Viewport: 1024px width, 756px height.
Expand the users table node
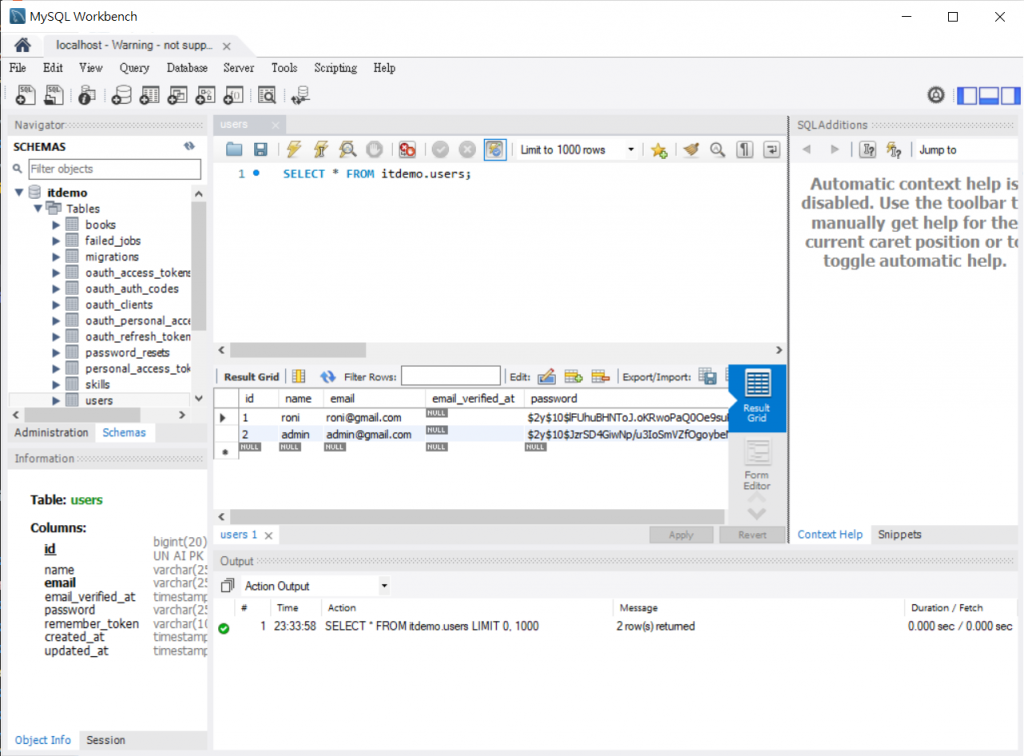[56, 401]
